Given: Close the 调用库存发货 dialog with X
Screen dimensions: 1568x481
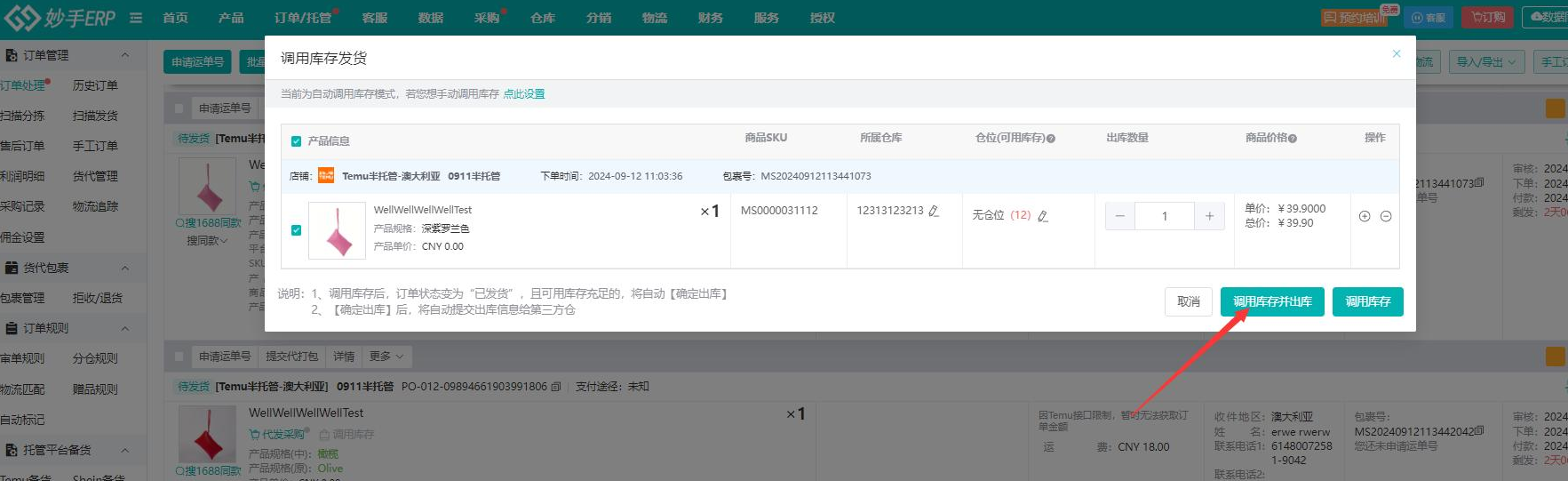Looking at the screenshot, I should pyautogui.click(x=1397, y=54).
